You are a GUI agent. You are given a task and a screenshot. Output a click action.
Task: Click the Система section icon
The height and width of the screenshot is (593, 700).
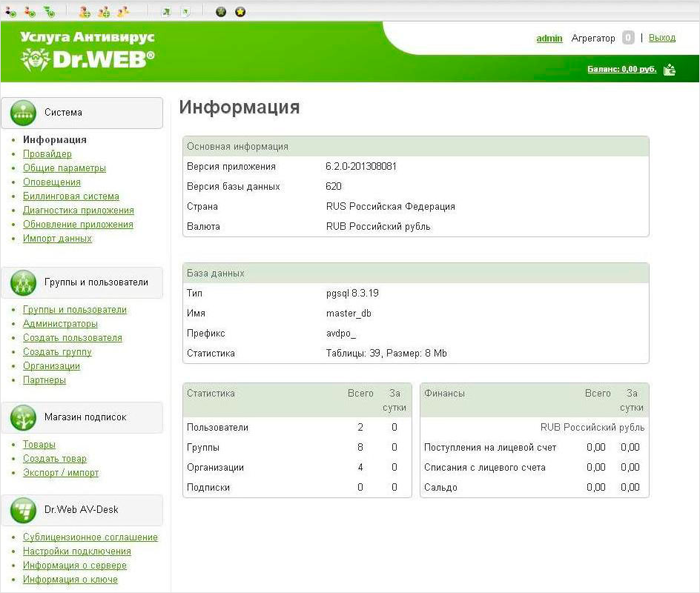[24, 113]
